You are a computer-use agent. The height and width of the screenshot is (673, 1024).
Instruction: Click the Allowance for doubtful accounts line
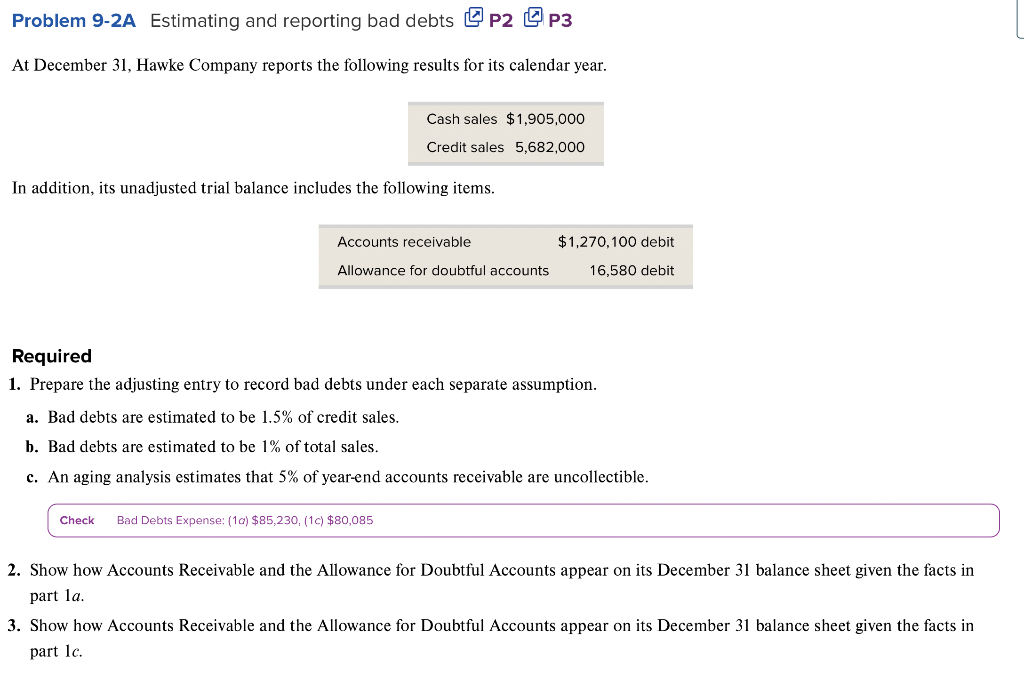point(444,270)
